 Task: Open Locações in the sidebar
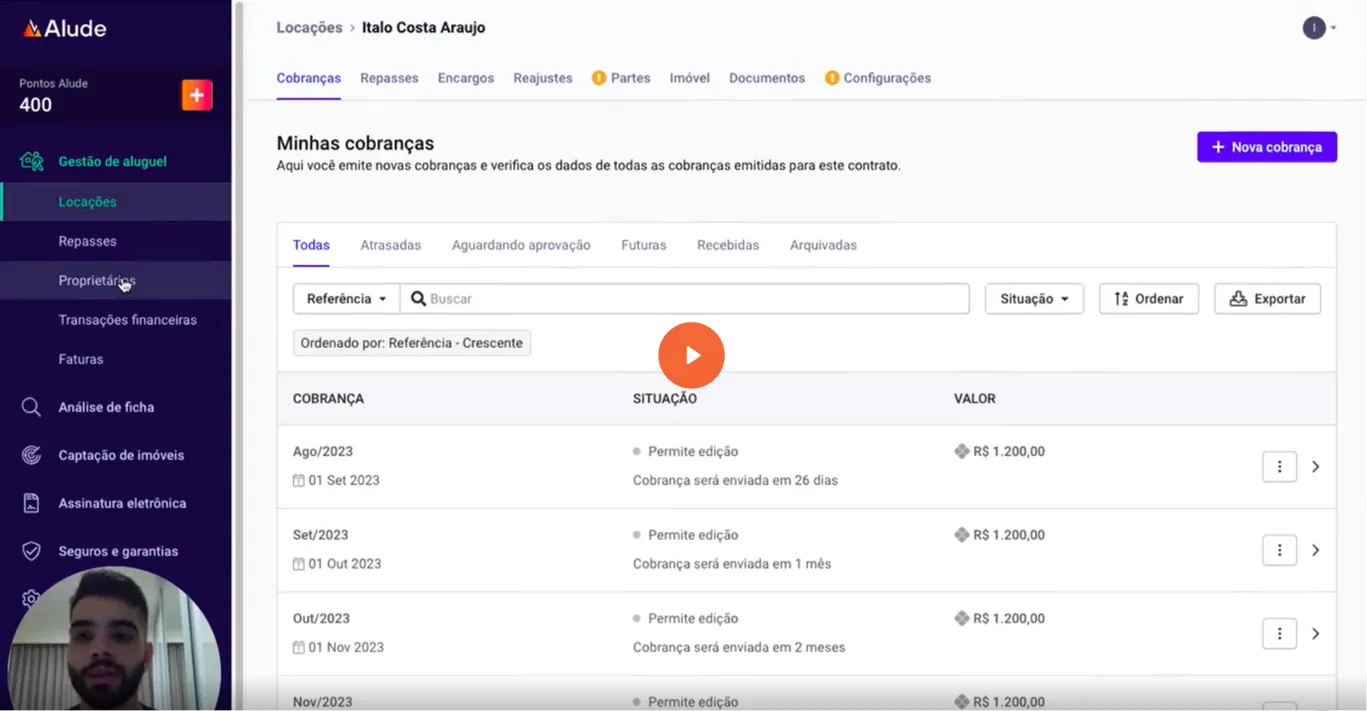click(x=116, y=202)
